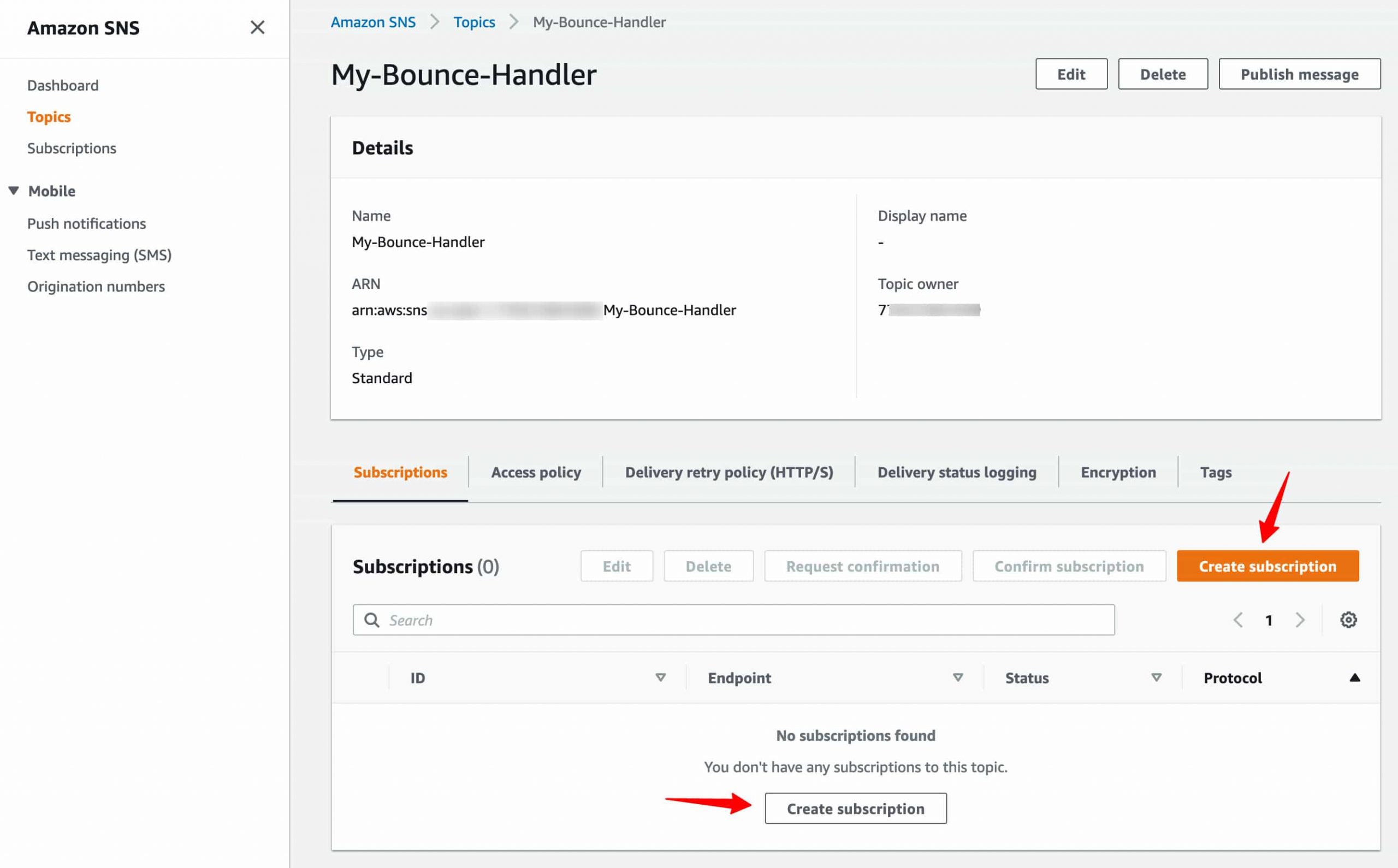Open Dashboard in sidebar
This screenshot has height=868, width=1398.
click(63, 86)
